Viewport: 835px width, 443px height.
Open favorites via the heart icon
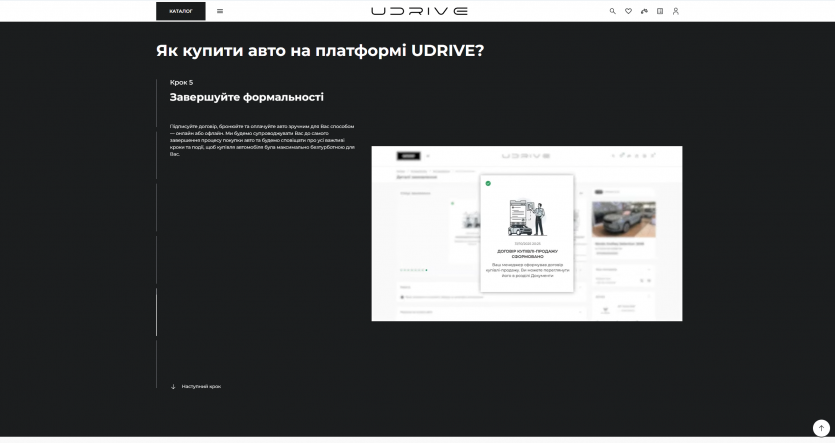coord(628,11)
